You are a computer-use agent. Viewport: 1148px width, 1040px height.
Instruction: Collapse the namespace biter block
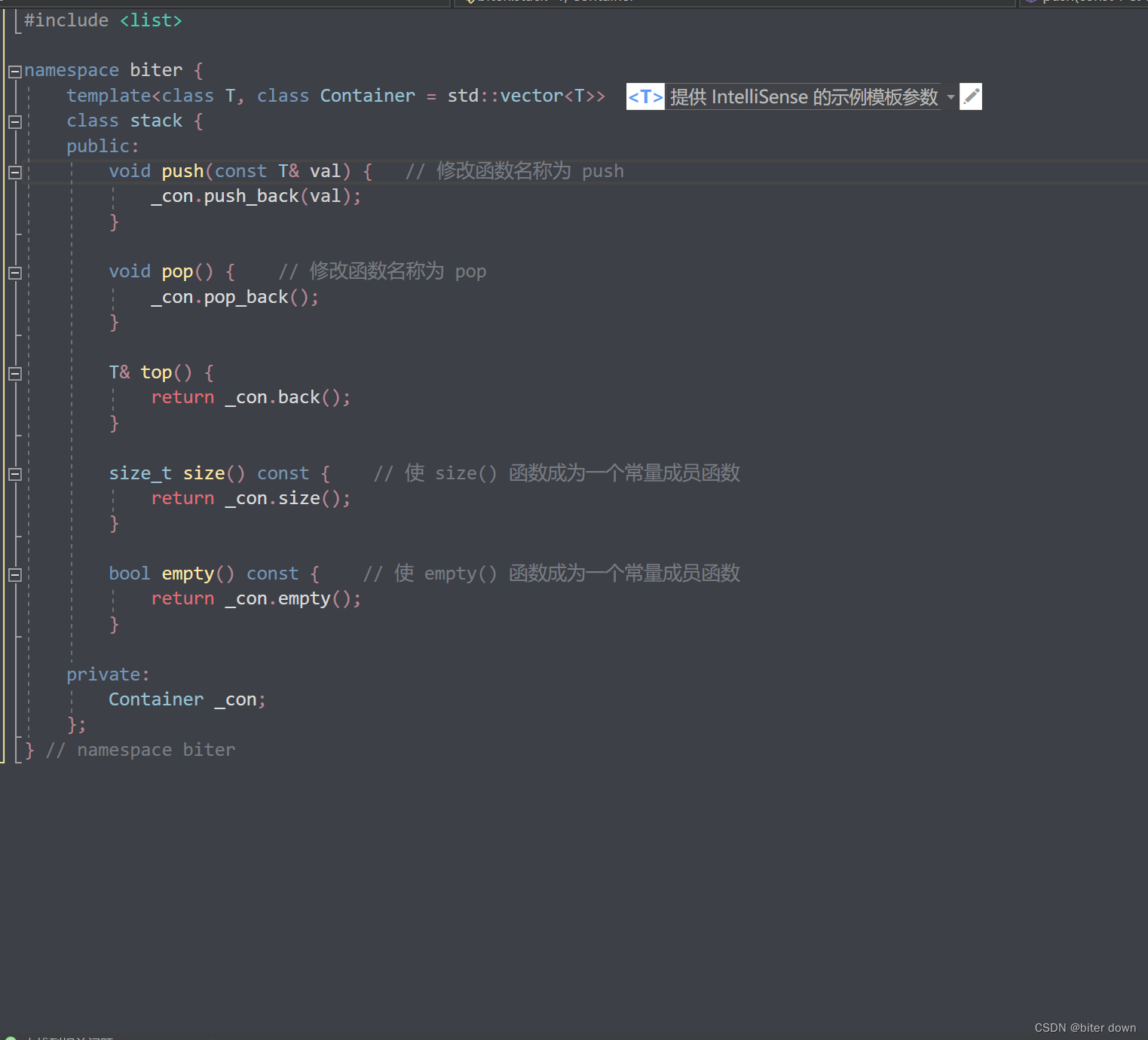click(14, 72)
